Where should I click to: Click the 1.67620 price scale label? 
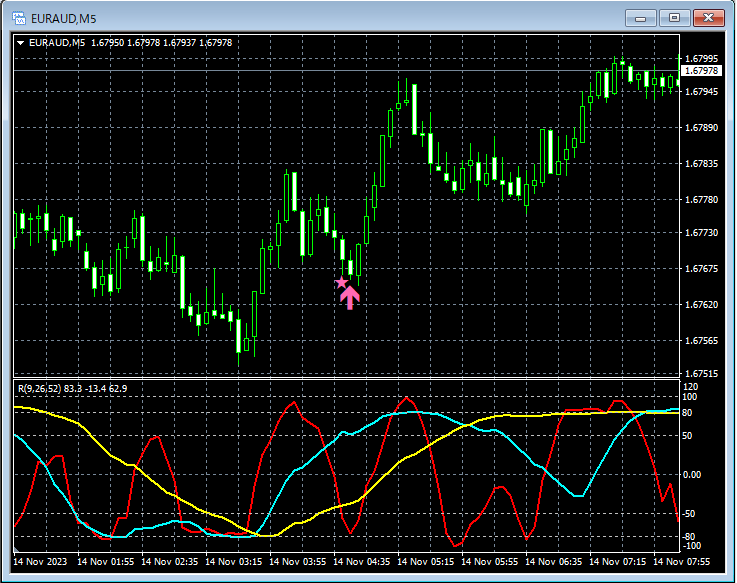point(701,305)
